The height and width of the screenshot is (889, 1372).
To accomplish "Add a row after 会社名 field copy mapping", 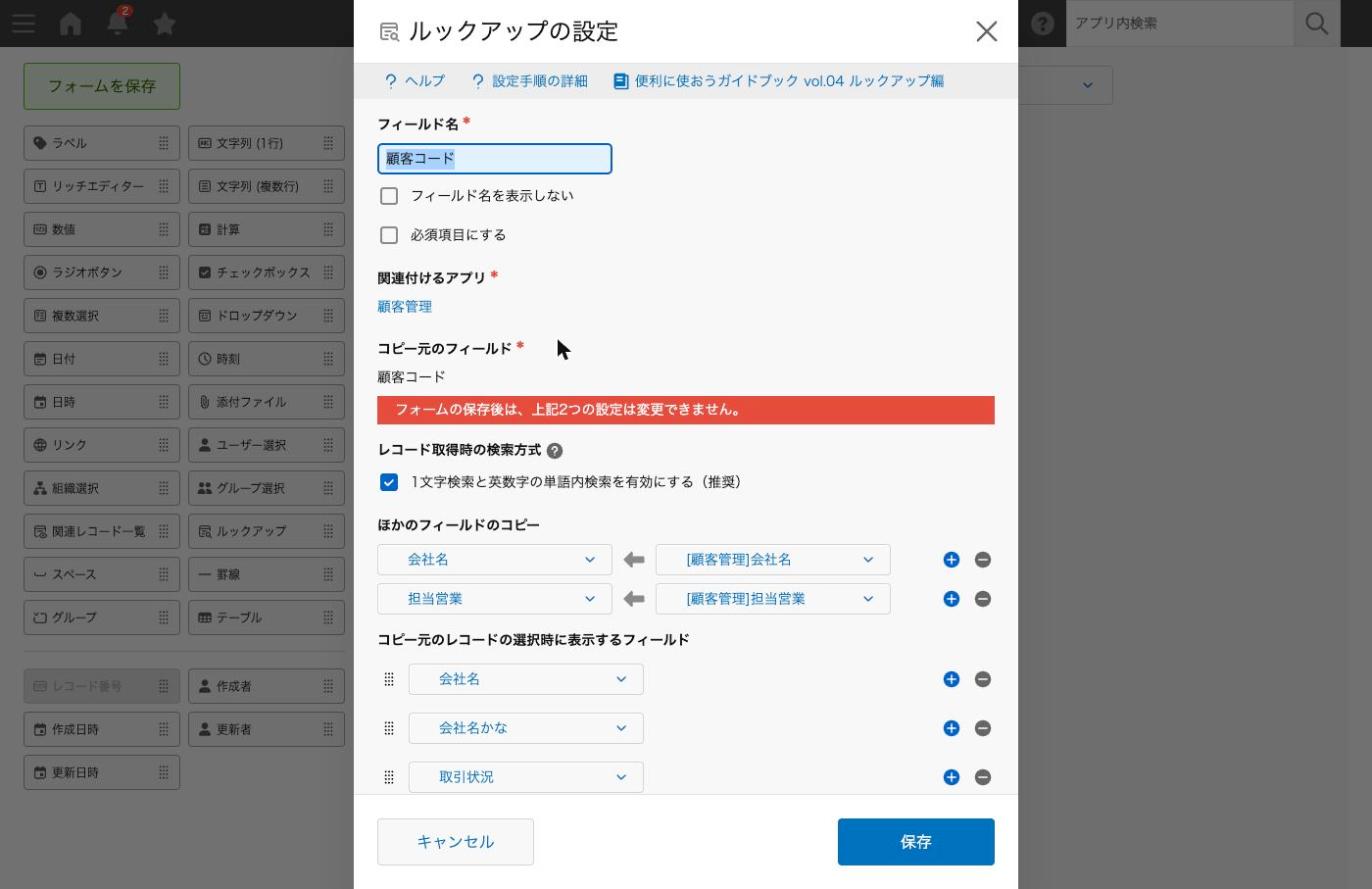I will tap(951, 560).
